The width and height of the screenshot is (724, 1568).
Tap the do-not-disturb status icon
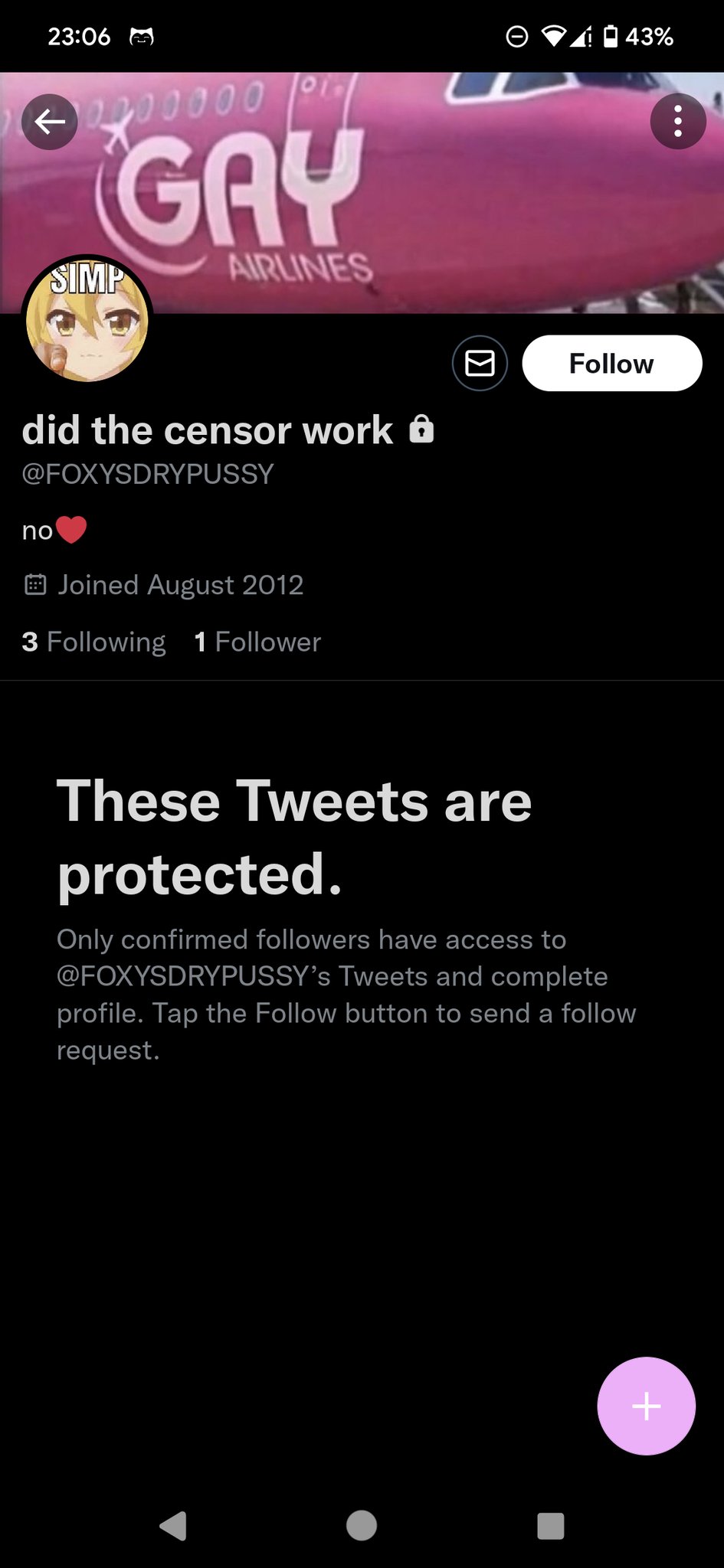(517, 37)
